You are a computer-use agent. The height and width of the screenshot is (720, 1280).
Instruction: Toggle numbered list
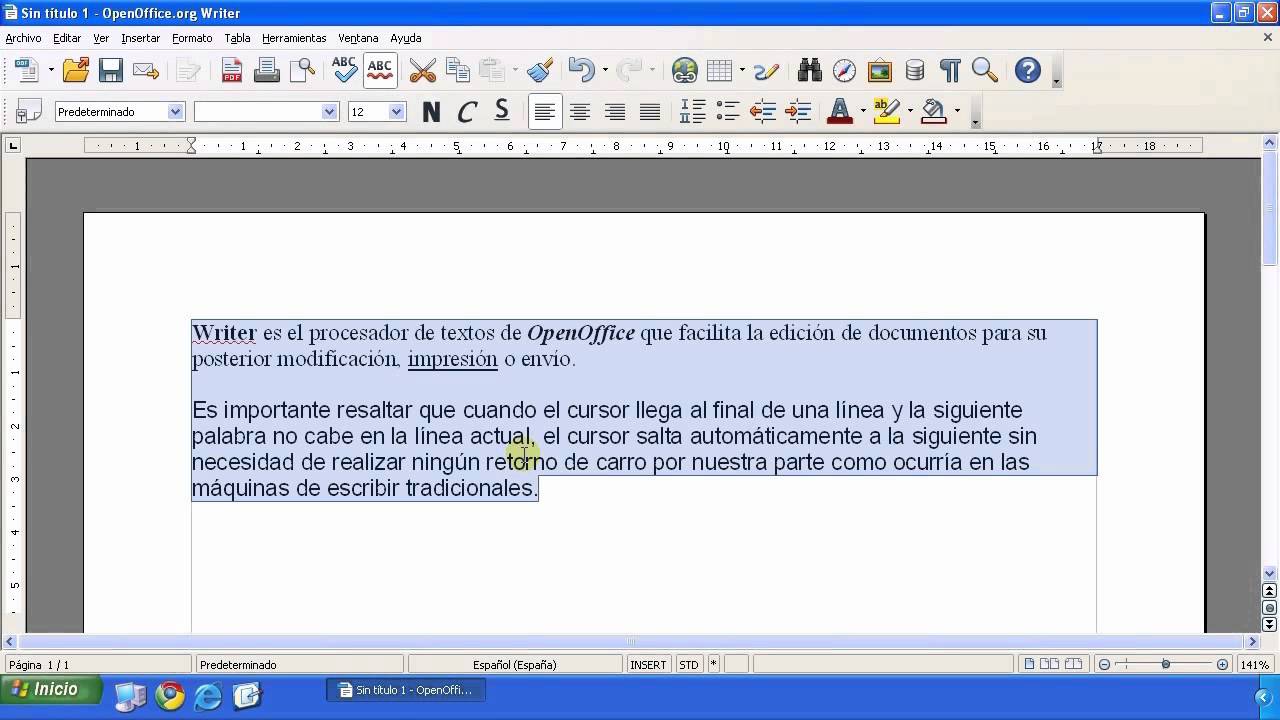[693, 112]
